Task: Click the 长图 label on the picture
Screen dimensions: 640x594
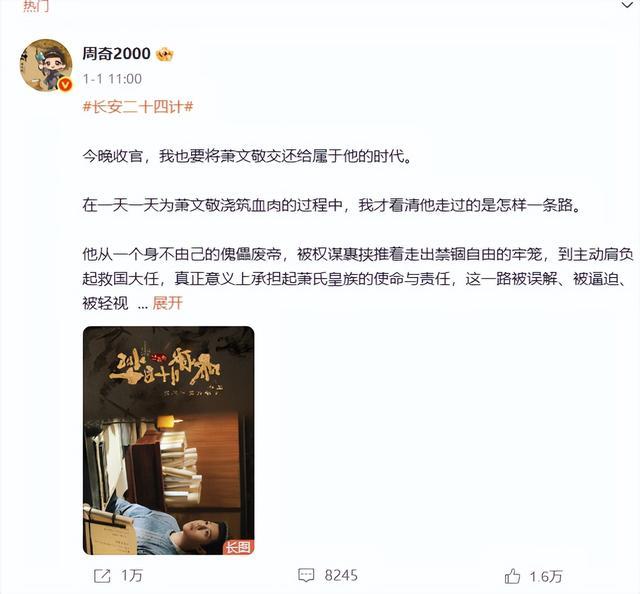Action: pyautogui.click(x=238, y=547)
